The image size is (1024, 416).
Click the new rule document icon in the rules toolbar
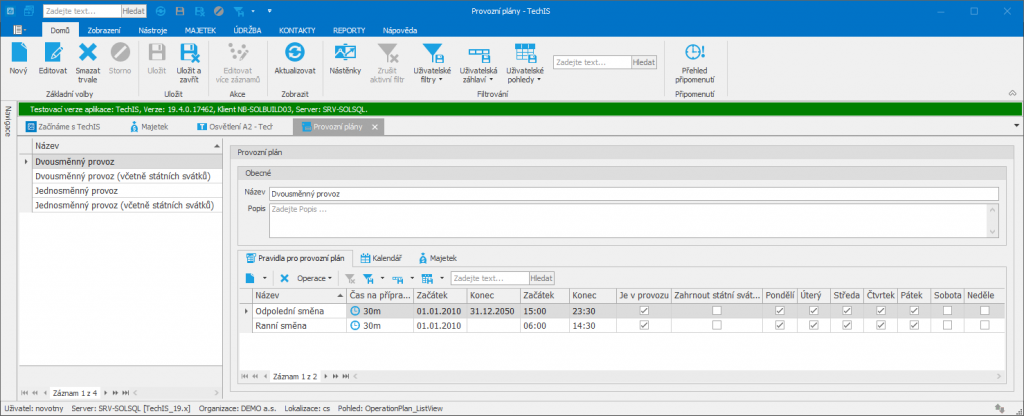pyautogui.click(x=251, y=277)
